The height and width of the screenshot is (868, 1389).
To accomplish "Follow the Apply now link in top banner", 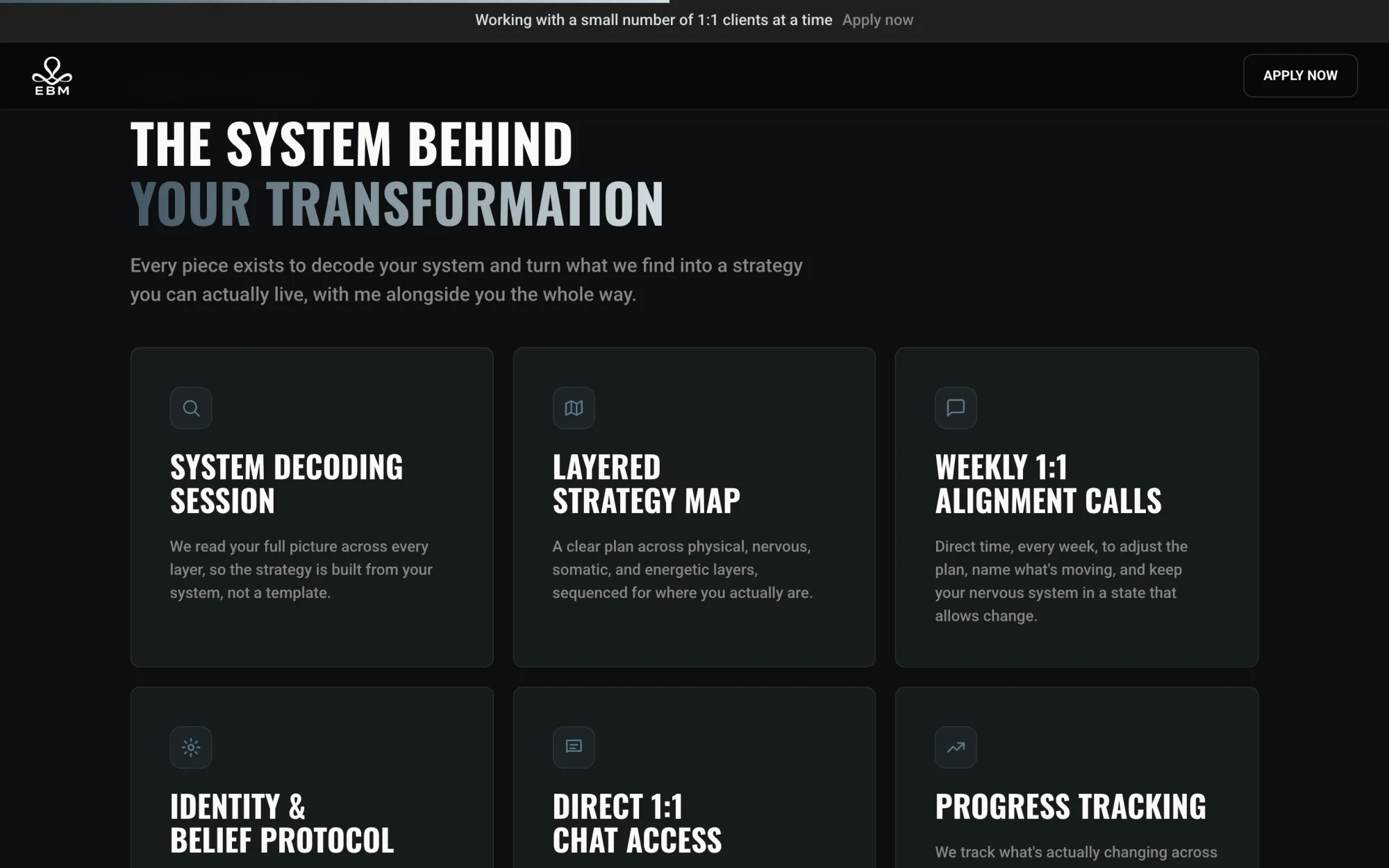I will tap(878, 20).
